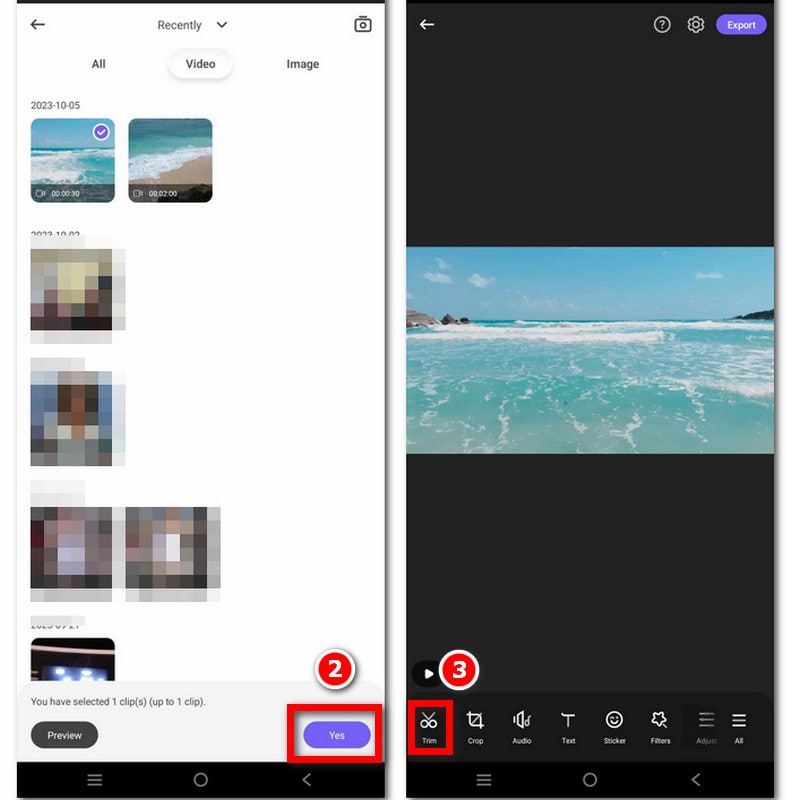Tap the dark video thumbnail at list bottom
This screenshot has height=800, width=792.
click(72, 659)
